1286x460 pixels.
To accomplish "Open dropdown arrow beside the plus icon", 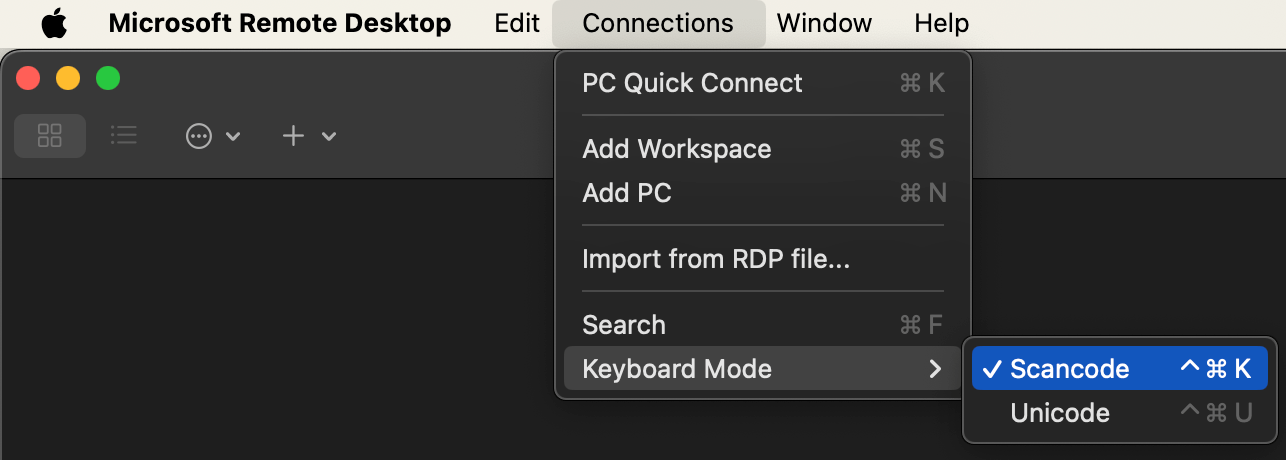I will [328, 136].
